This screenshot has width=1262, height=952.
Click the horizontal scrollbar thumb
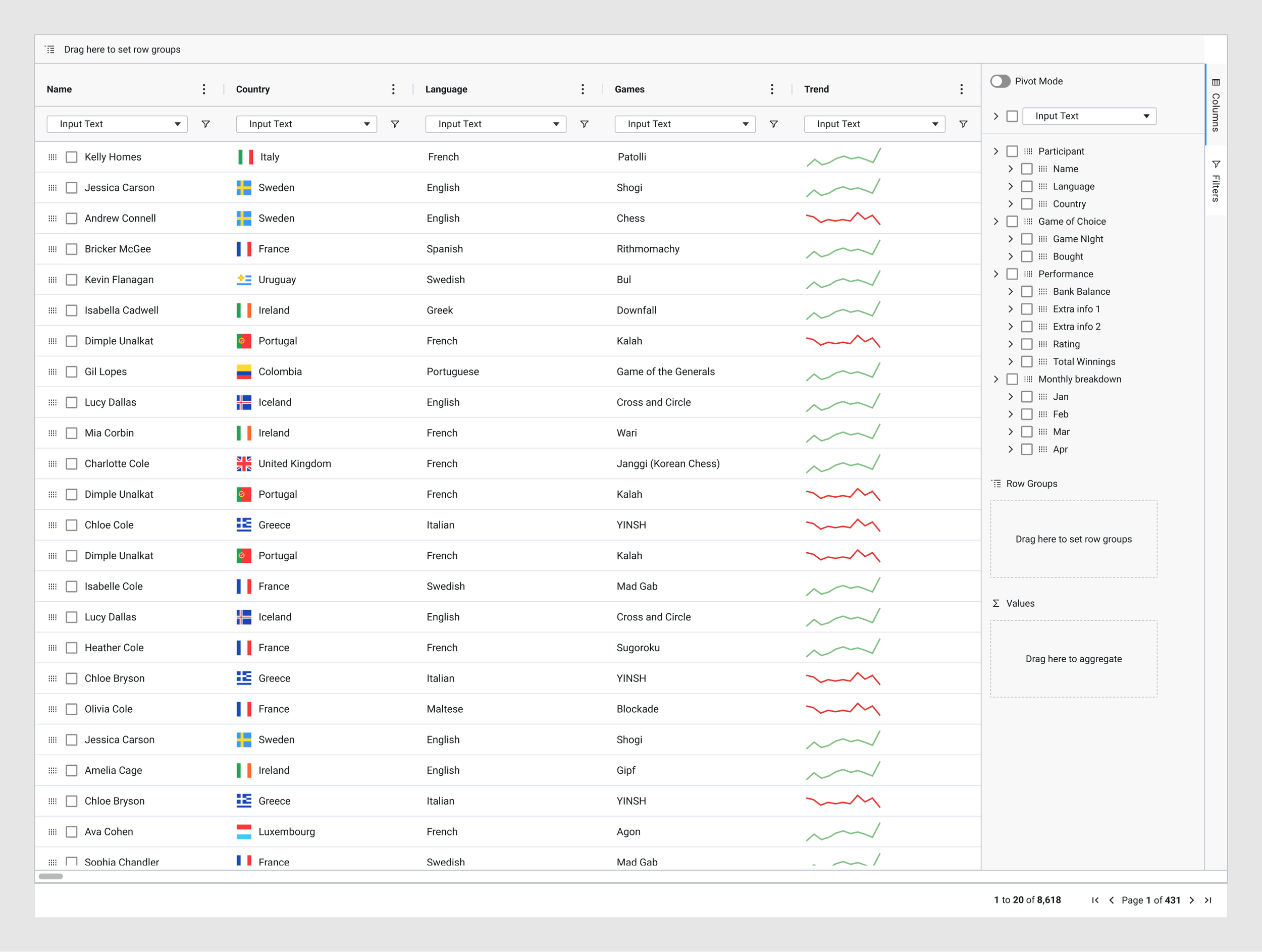[51, 877]
